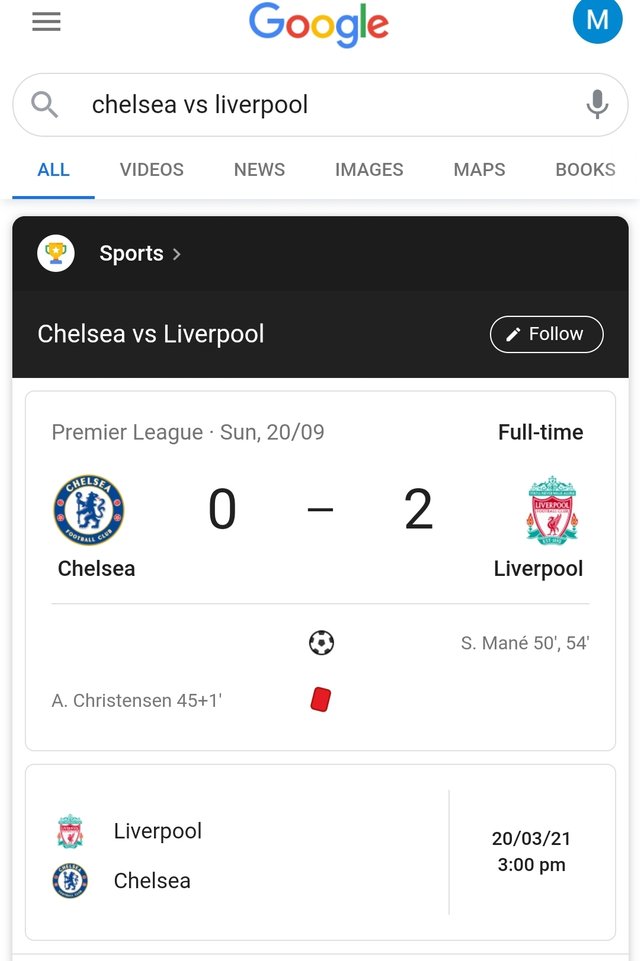The width and height of the screenshot is (640, 961).
Task: Click the Google logo
Action: tap(319, 25)
